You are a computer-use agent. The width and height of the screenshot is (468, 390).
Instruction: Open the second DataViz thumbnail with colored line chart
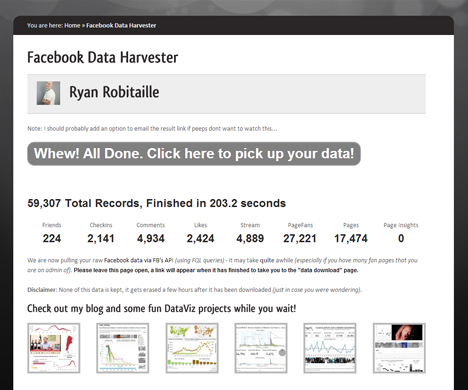click(123, 348)
